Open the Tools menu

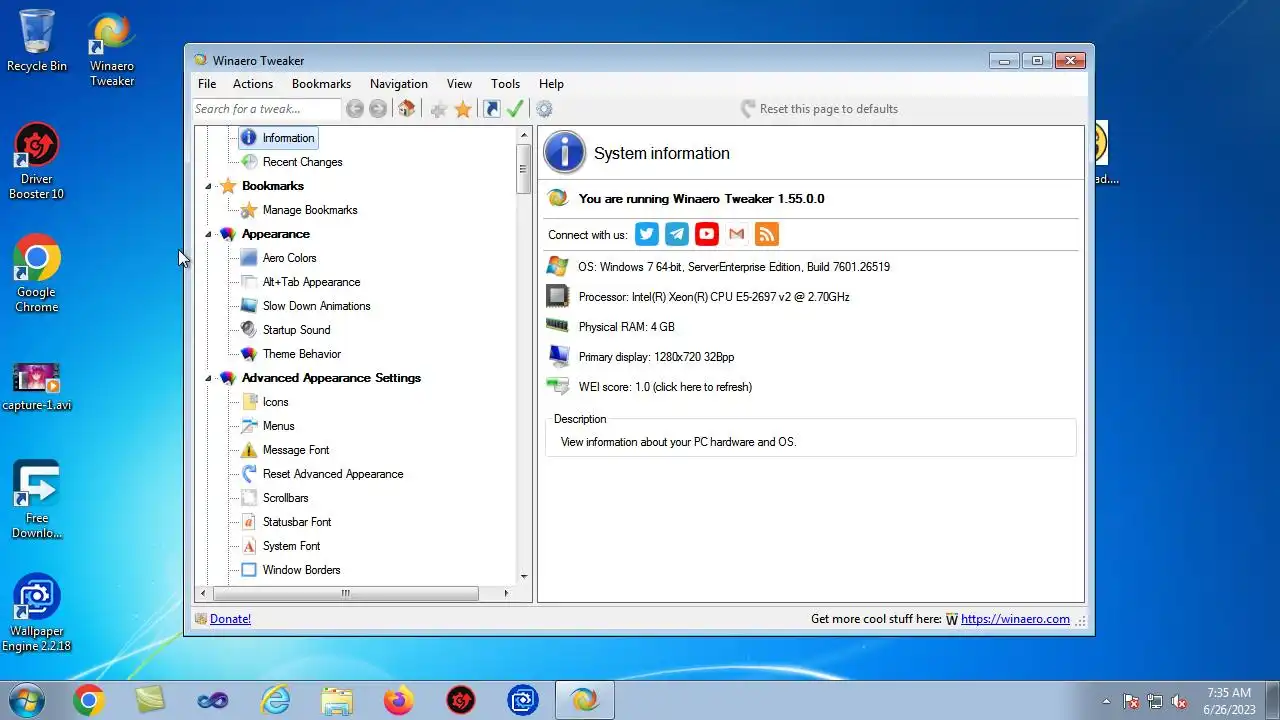505,84
